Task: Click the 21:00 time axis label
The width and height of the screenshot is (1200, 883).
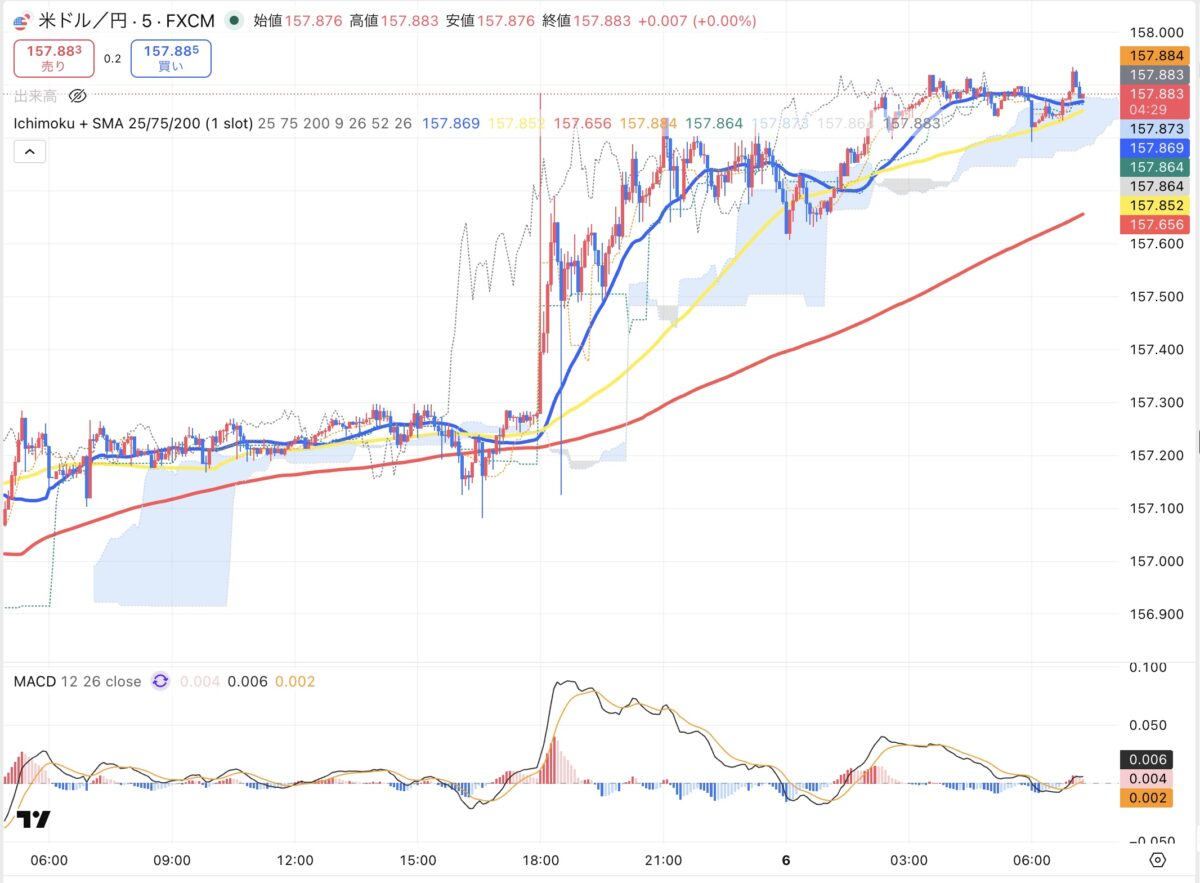Action: (x=663, y=860)
